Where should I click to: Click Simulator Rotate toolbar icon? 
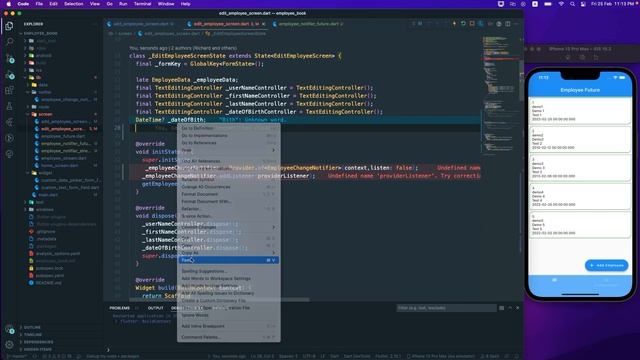[596, 58]
